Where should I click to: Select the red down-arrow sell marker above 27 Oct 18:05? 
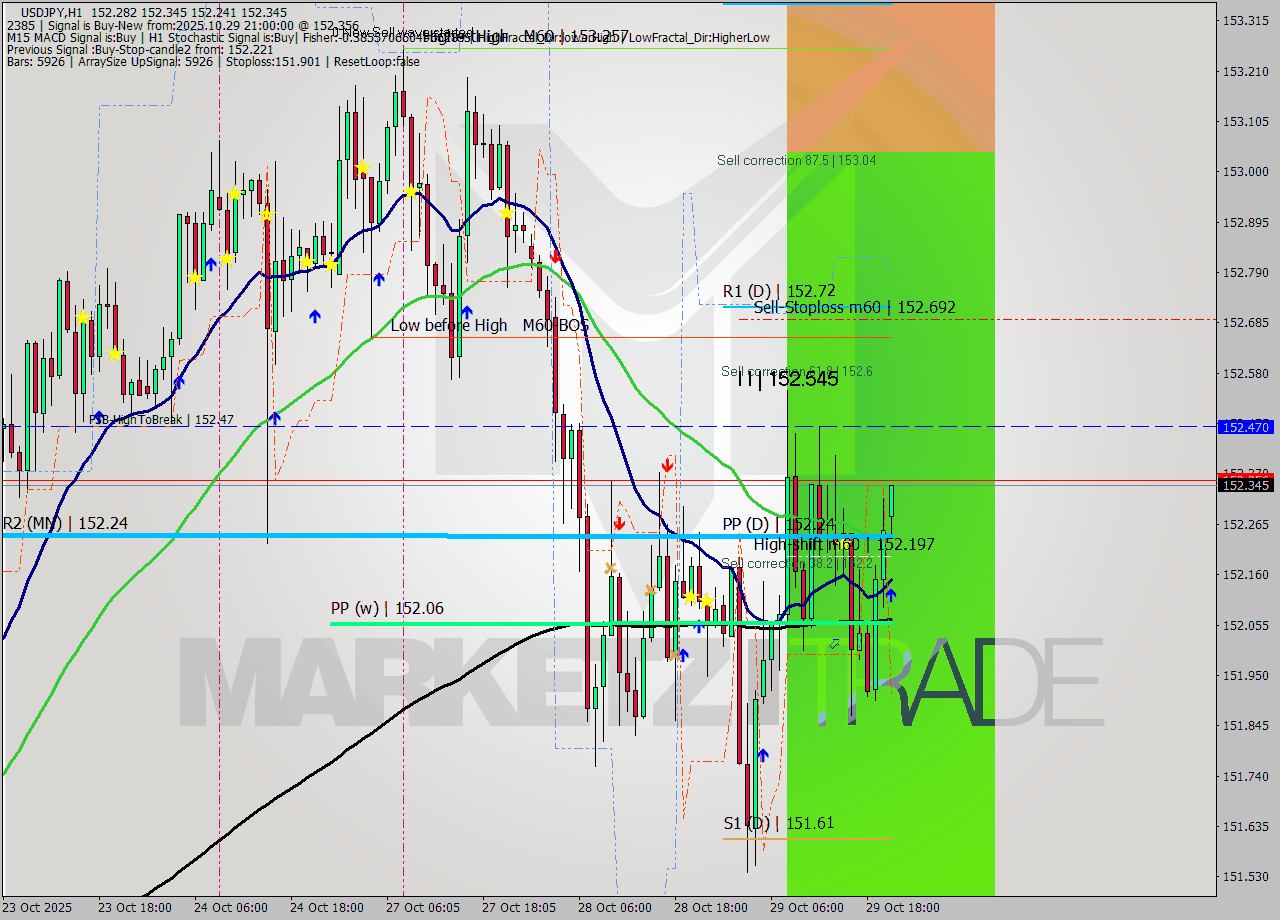(x=556, y=257)
